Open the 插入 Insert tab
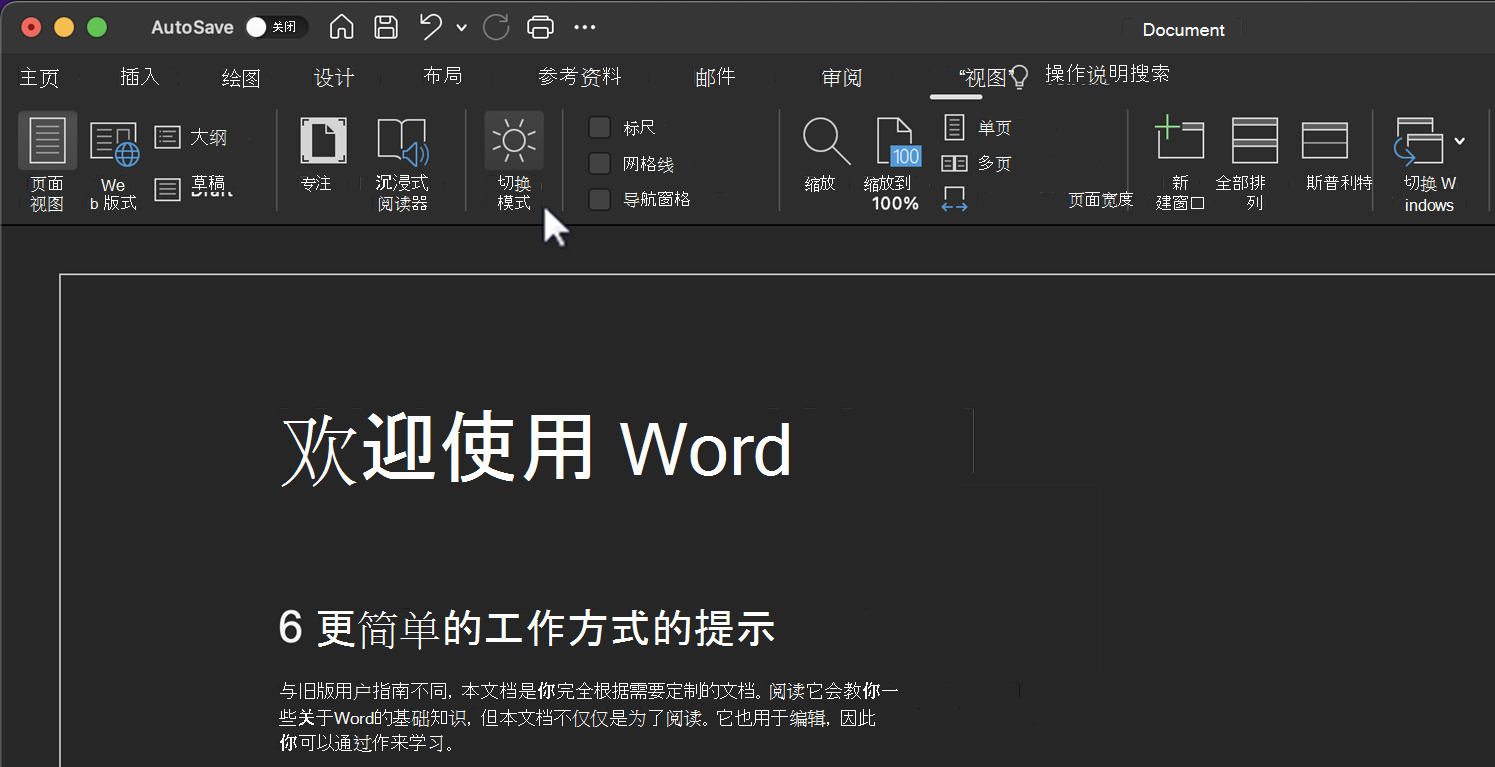 pyautogui.click(x=139, y=77)
